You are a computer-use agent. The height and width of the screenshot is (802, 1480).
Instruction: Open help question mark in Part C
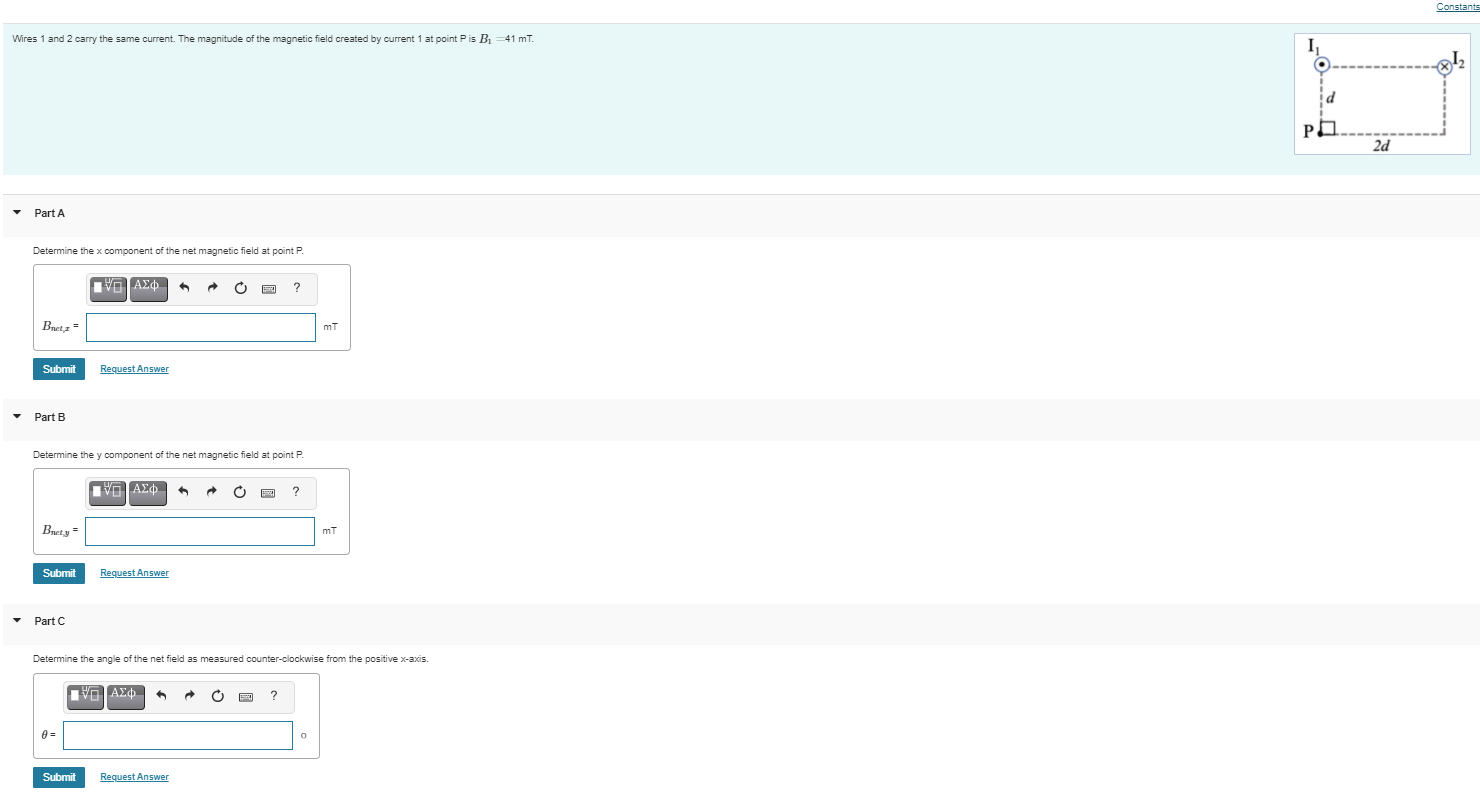(274, 695)
